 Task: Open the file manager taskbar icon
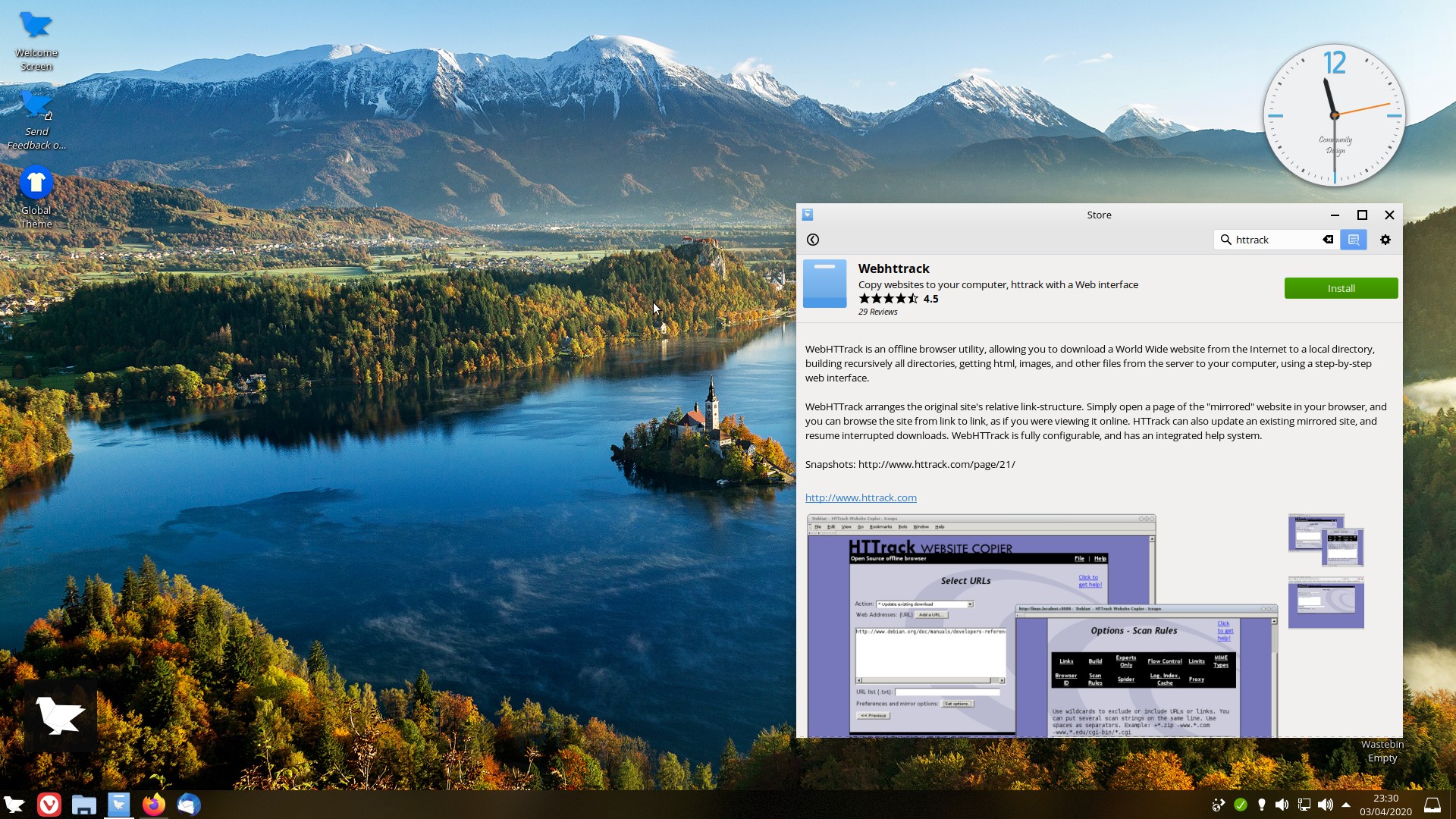click(84, 805)
